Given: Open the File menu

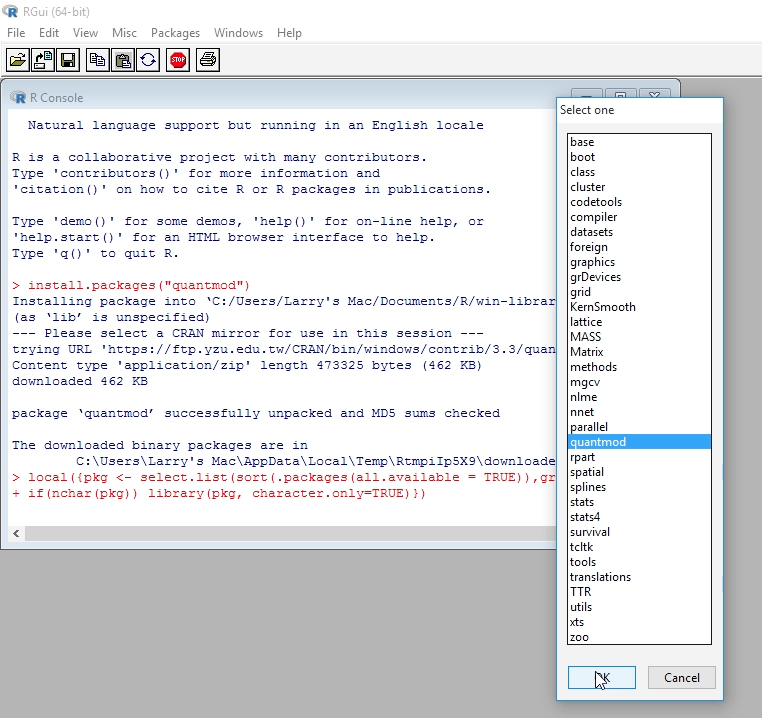Looking at the screenshot, I should (x=16, y=33).
